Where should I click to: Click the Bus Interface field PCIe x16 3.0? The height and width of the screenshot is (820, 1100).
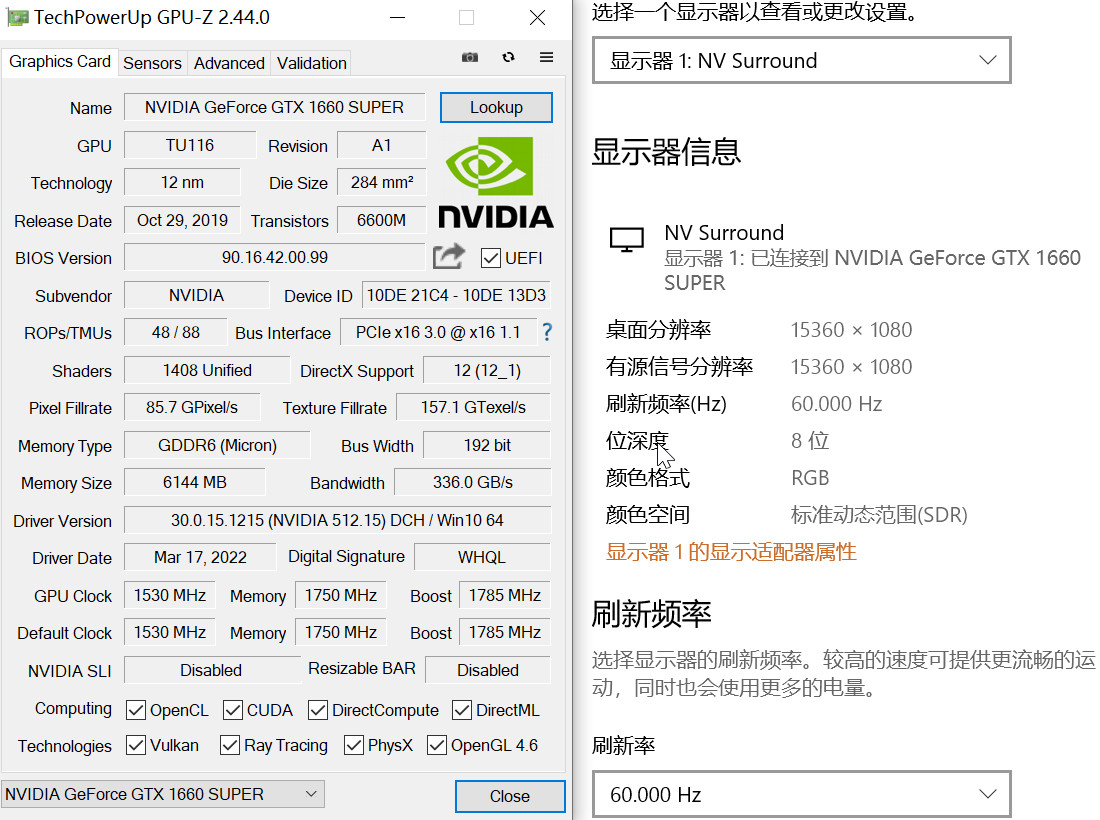coord(438,332)
